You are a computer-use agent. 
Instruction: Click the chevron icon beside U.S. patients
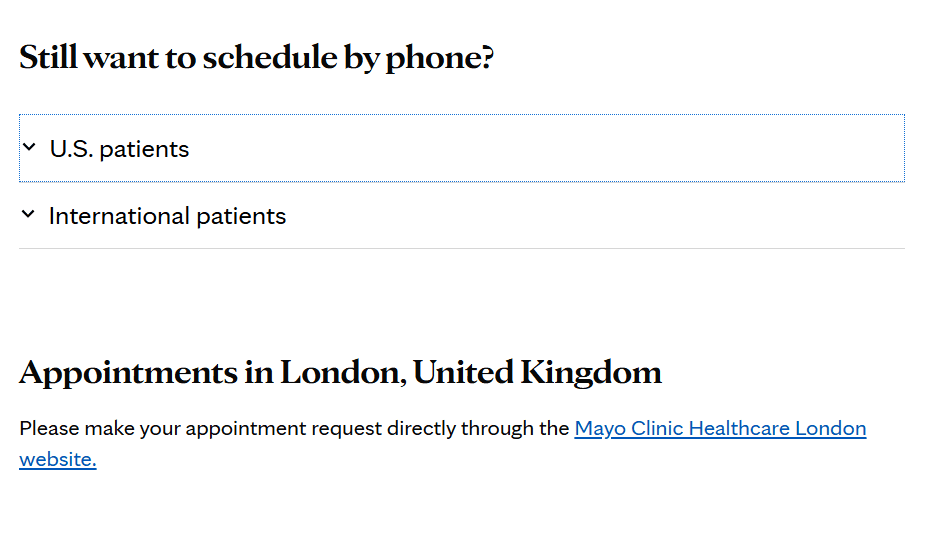coord(29,147)
